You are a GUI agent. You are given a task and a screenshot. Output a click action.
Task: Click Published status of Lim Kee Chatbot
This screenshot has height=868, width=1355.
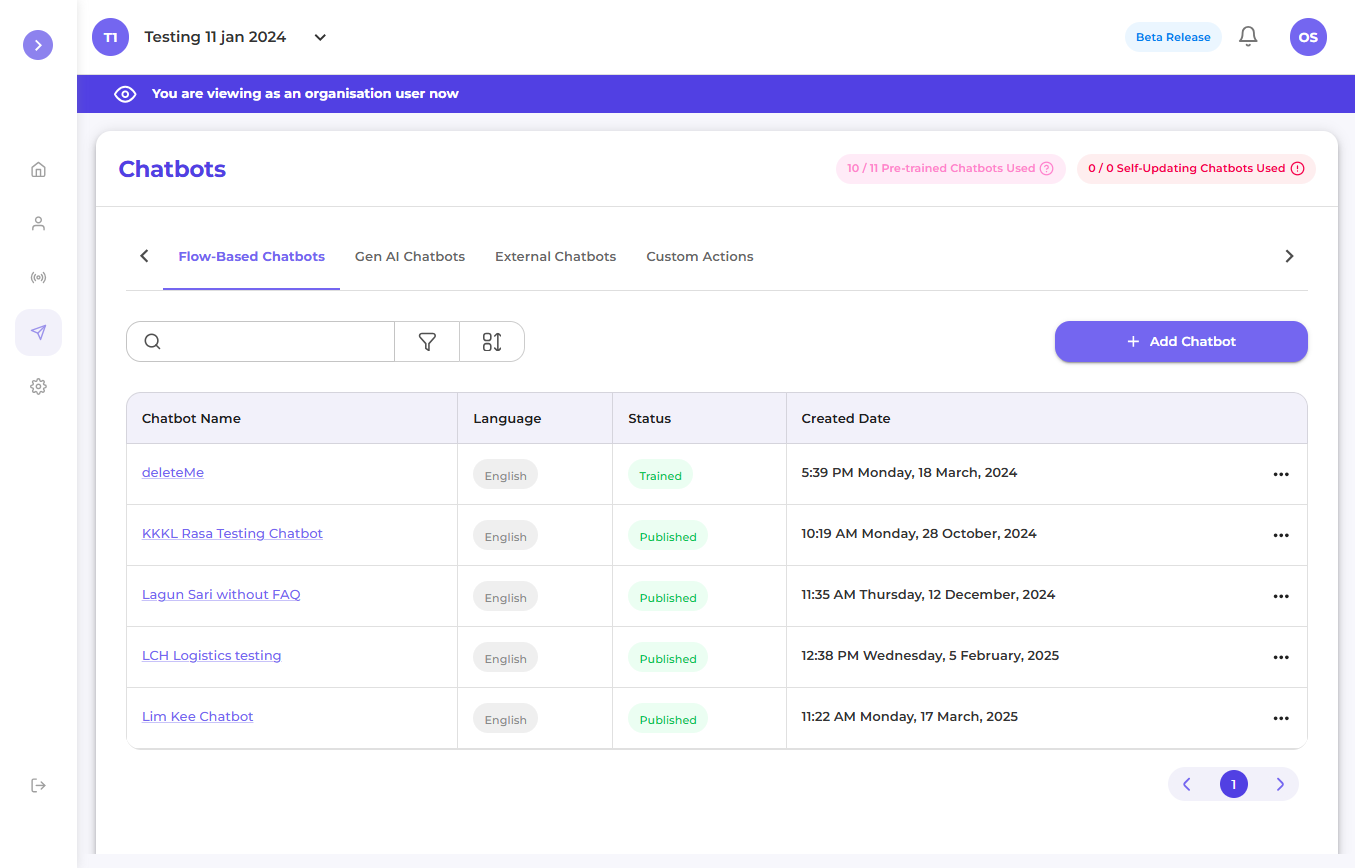click(668, 719)
